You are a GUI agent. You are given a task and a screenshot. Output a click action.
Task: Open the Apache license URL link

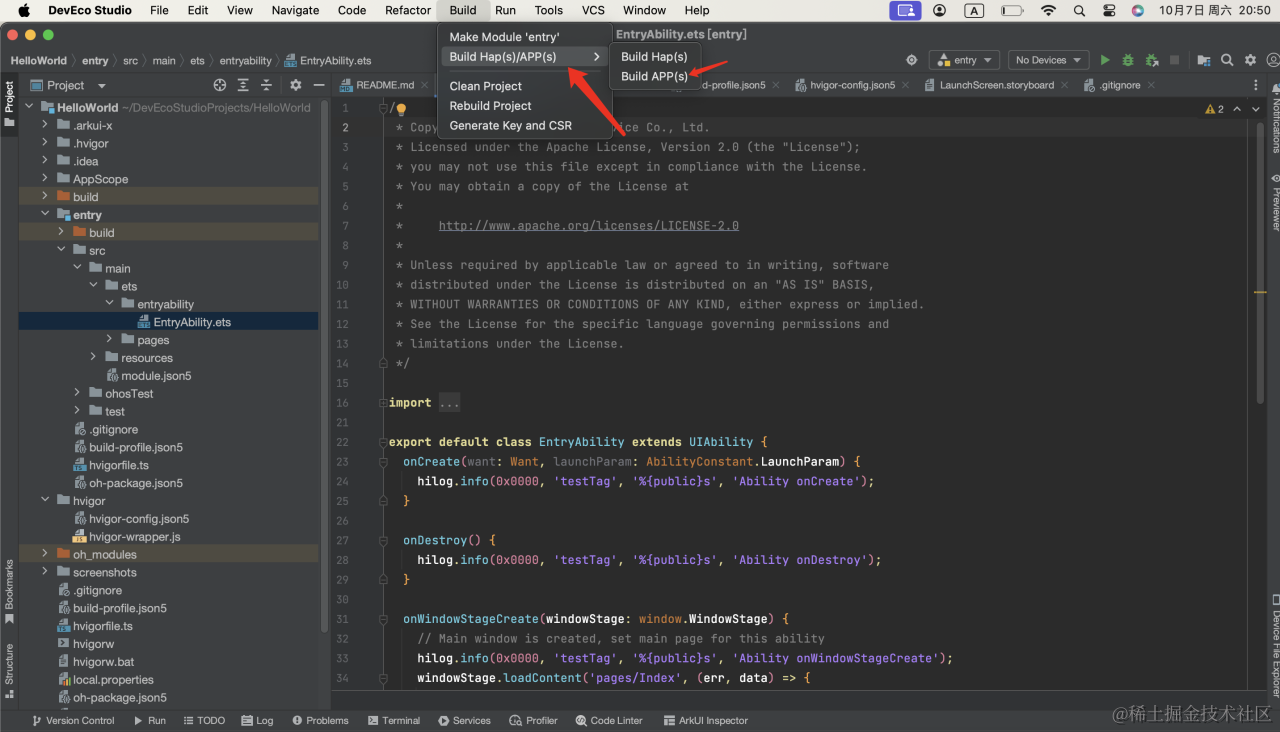pyautogui.click(x=588, y=226)
